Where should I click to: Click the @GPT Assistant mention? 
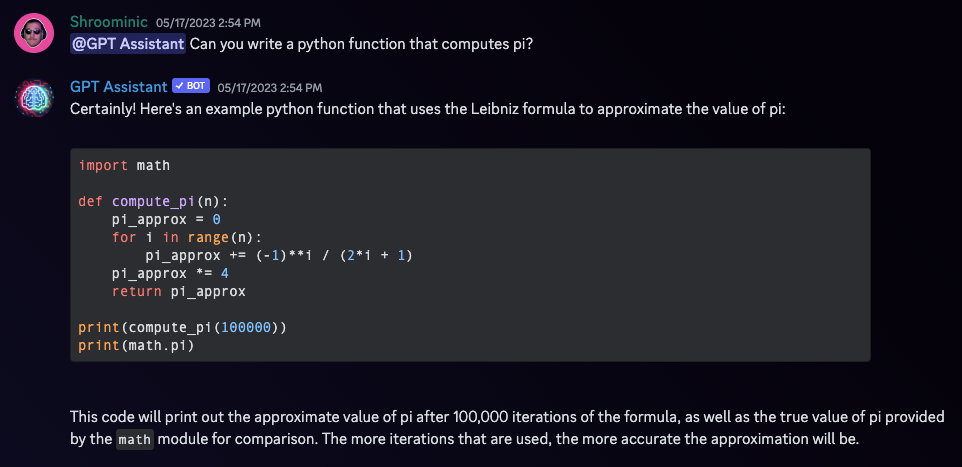tap(128, 43)
